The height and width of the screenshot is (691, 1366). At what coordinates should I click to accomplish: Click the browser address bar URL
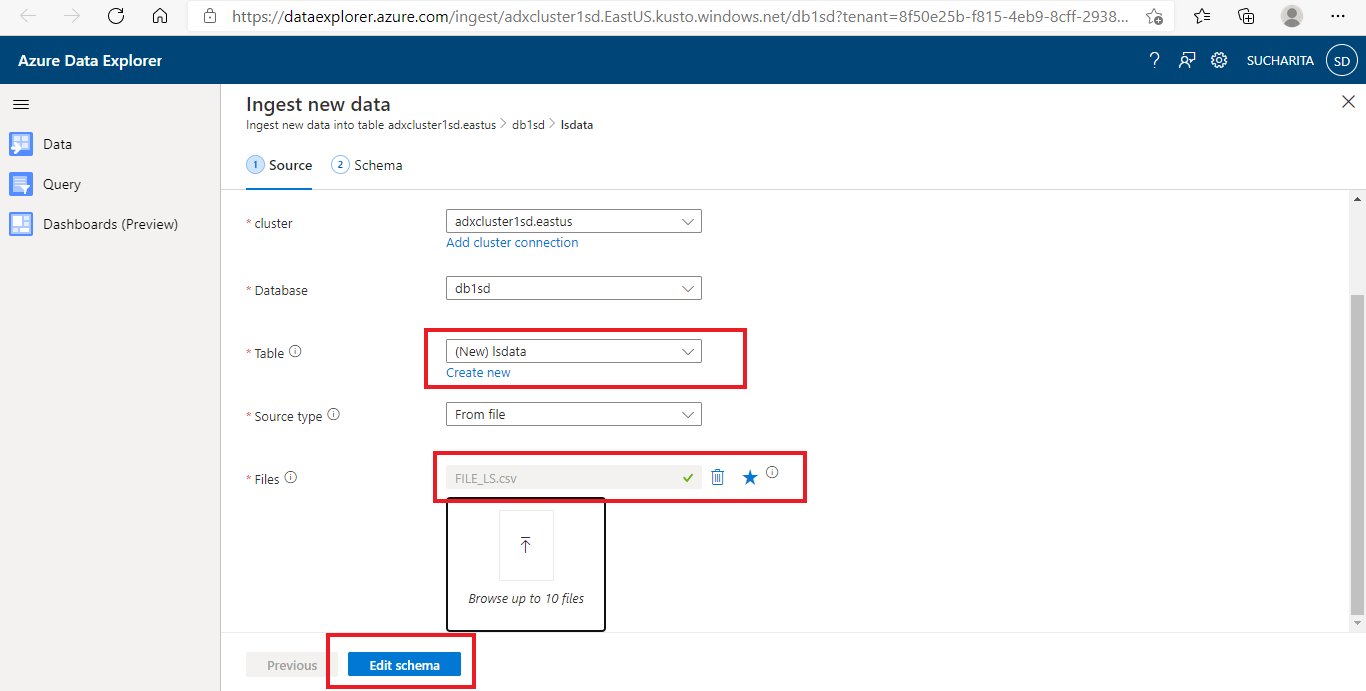coord(682,16)
